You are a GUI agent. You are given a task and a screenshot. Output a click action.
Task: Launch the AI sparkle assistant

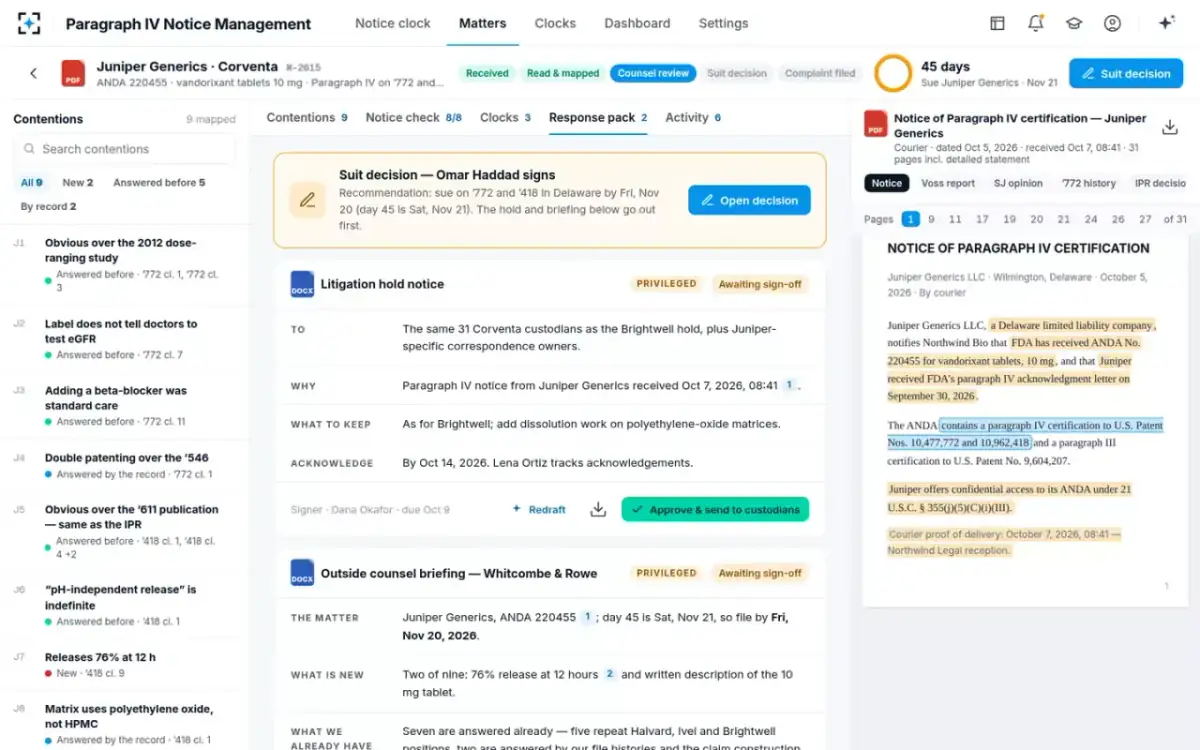[1165, 23]
